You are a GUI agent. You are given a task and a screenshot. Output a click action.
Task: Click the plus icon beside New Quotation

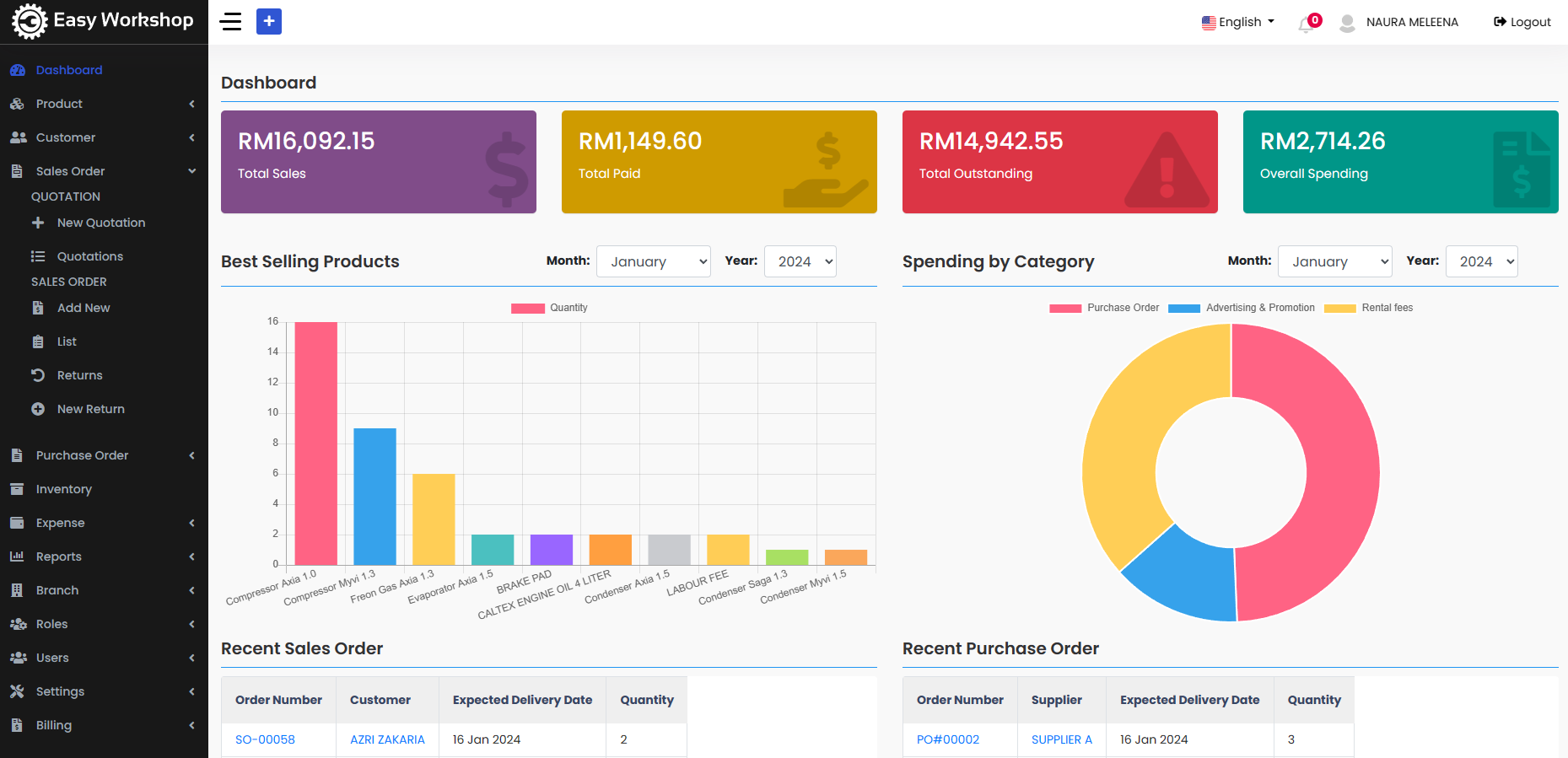[x=38, y=223]
